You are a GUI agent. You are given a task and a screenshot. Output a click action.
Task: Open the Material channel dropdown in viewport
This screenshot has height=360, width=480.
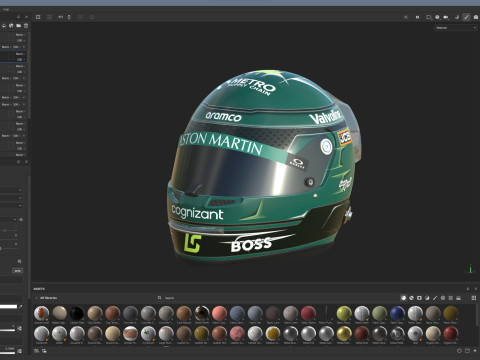tap(456, 28)
